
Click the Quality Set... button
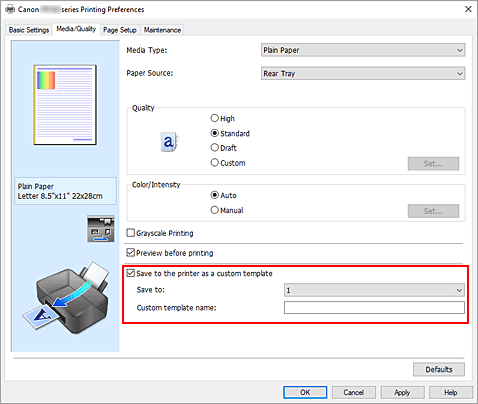pyautogui.click(x=433, y=164)
